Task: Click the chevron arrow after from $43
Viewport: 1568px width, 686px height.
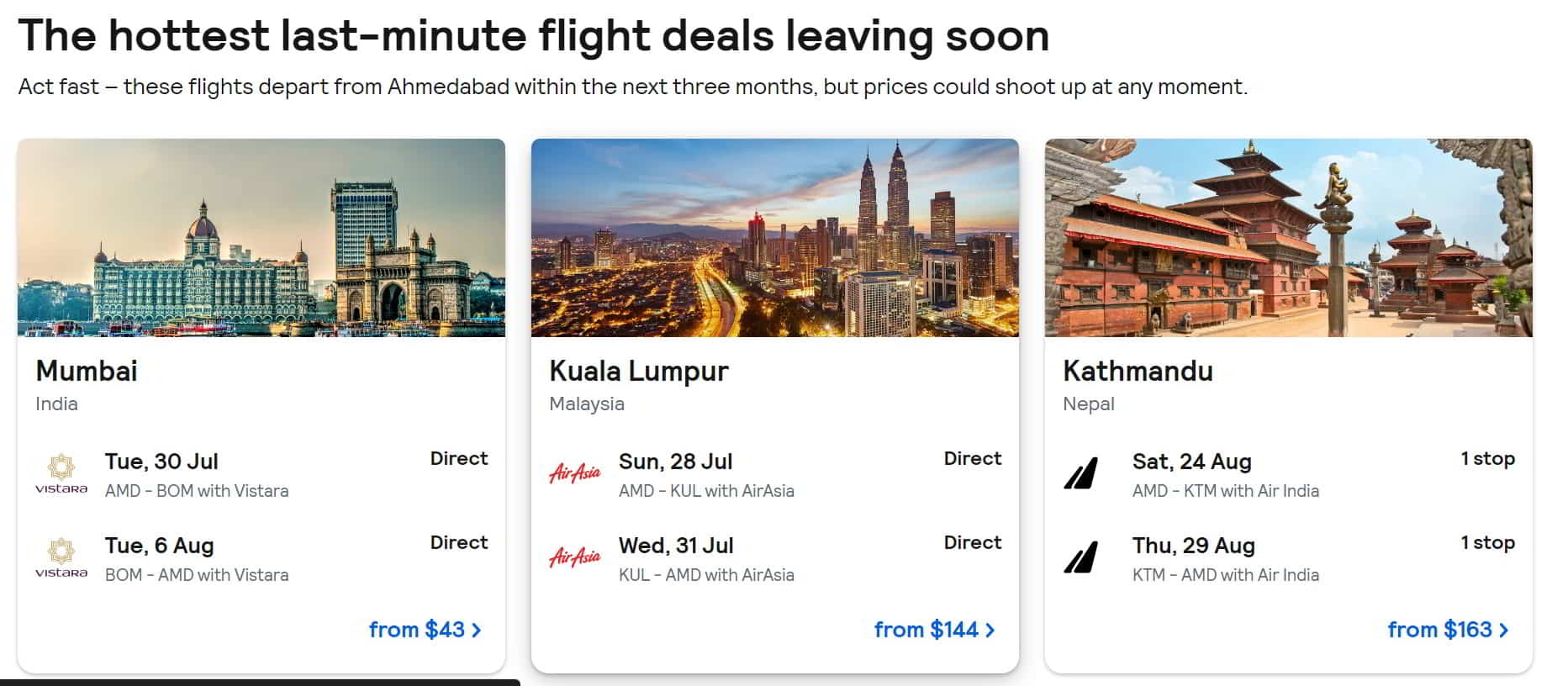Action: (x=477, y=630)
